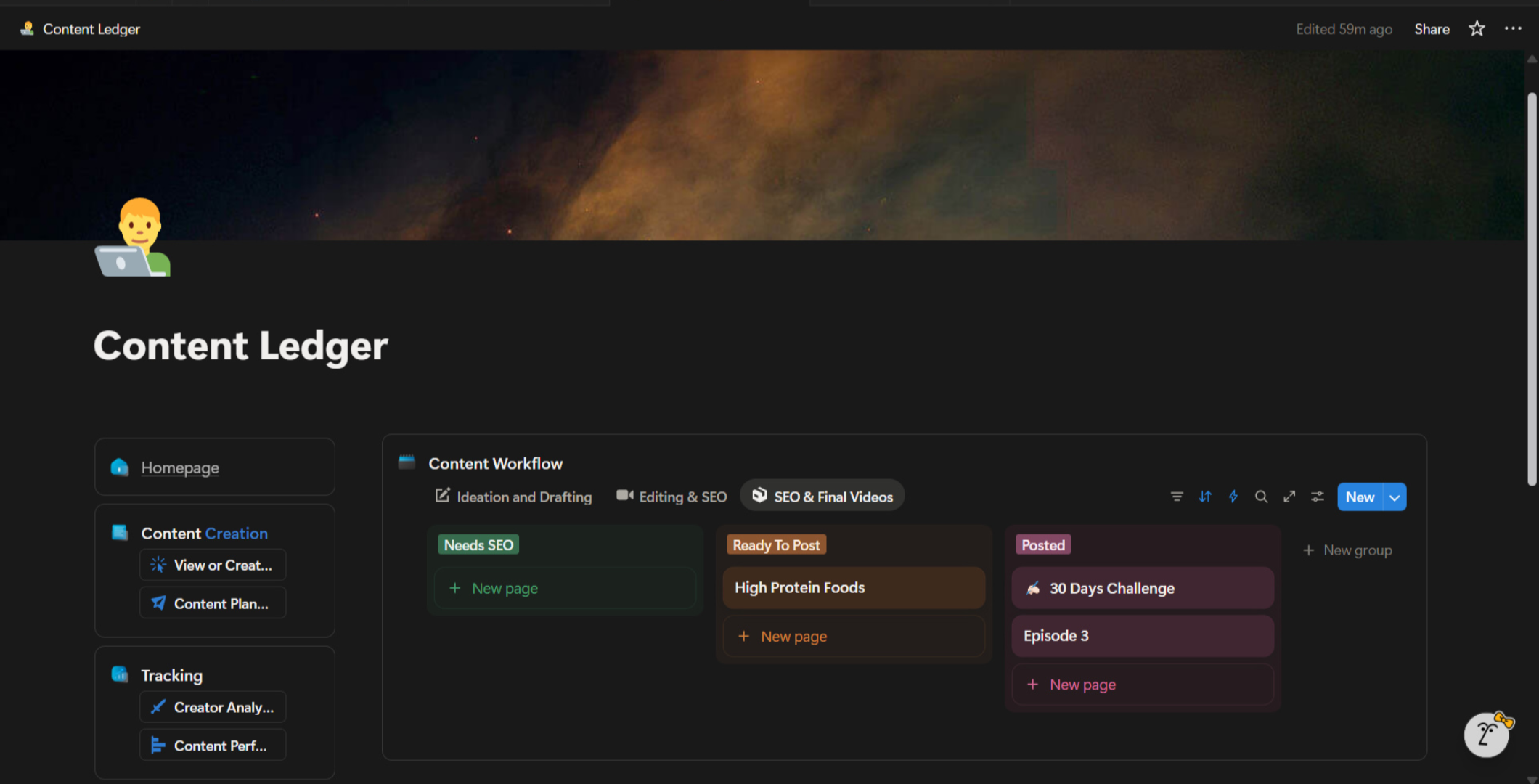
Task: Select the SEO & Final Videos tab
Action: click(822, 496)
